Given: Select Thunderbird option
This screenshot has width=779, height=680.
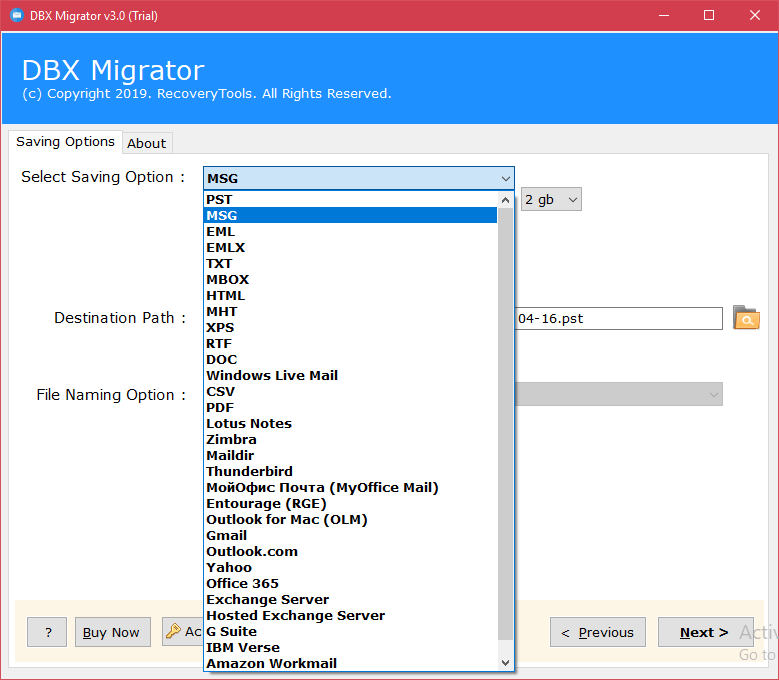Looking at the screenshot, I should [x=351, y=471].
